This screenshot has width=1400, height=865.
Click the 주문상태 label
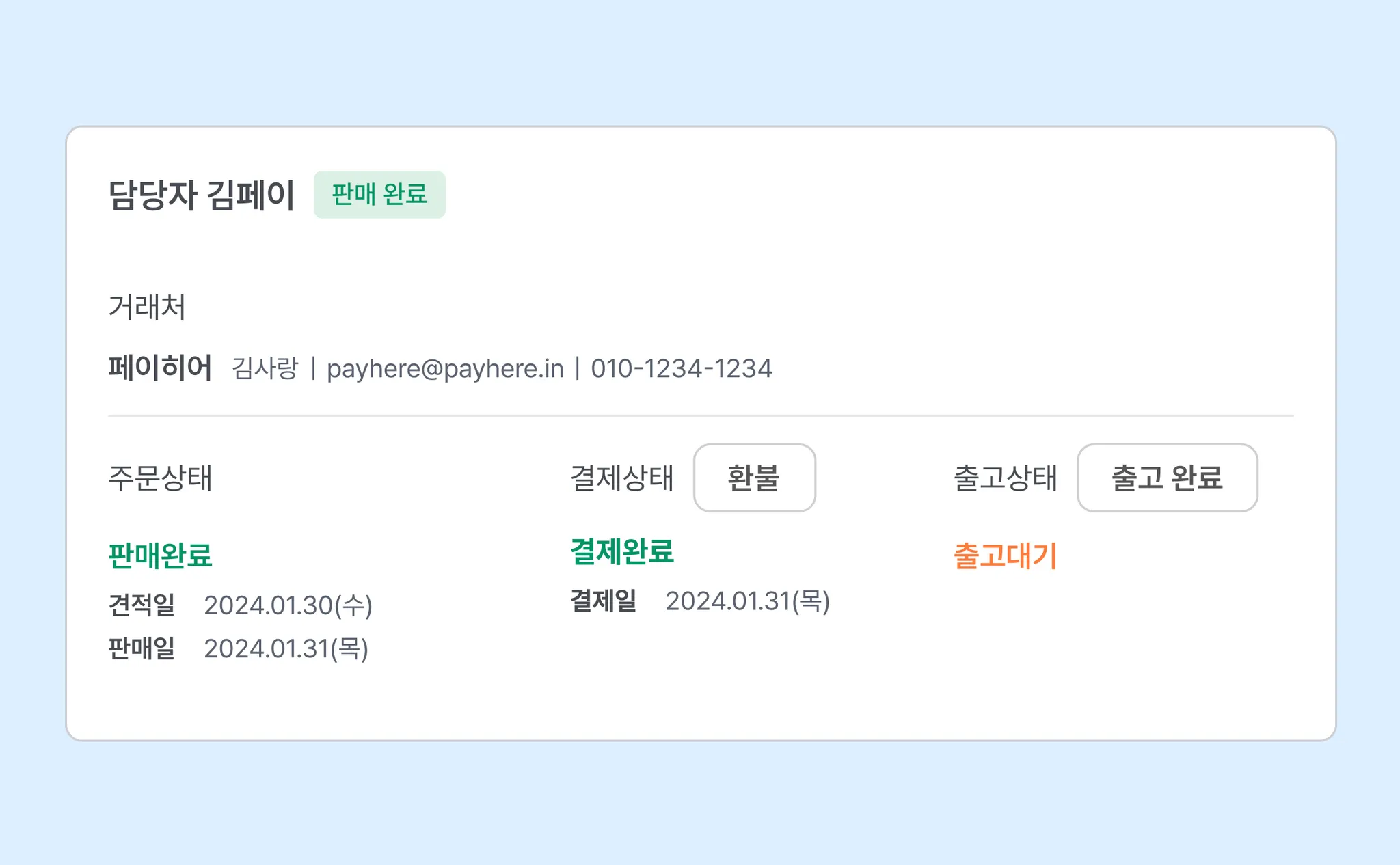pos(161,478)
